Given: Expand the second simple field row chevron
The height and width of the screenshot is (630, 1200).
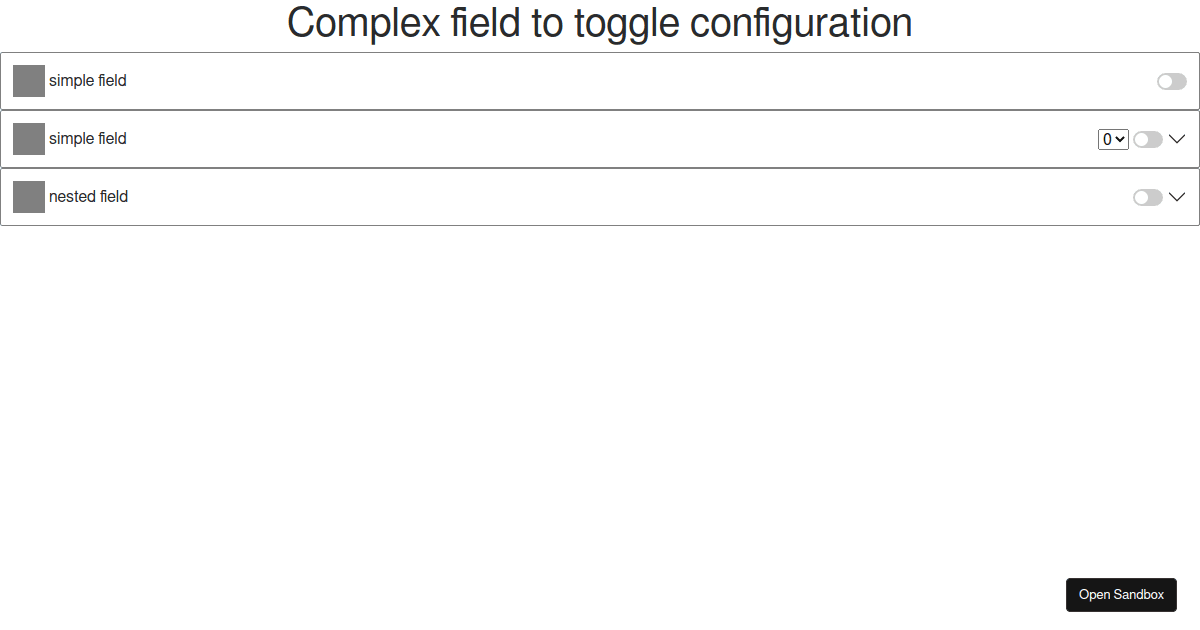Looking at the screenshot, I should click(1178, 139).
